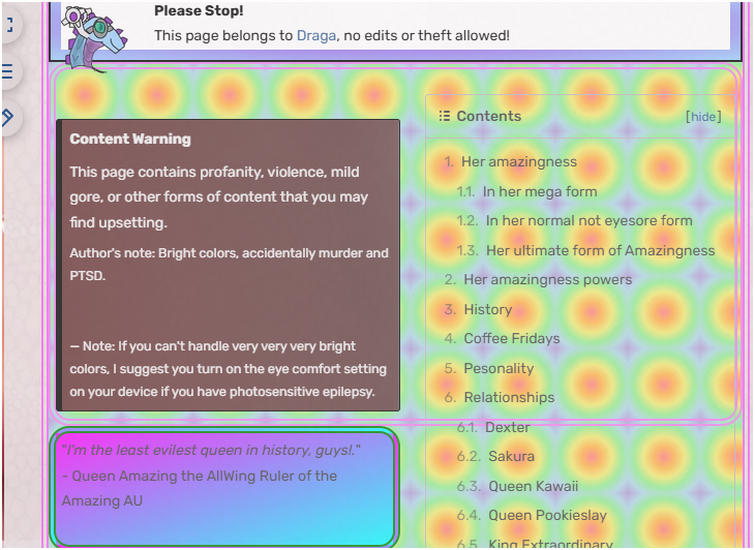This screenshot has width=755, height=550.
Task: Click the Contents list bullet icon
Action: [444, 116]
